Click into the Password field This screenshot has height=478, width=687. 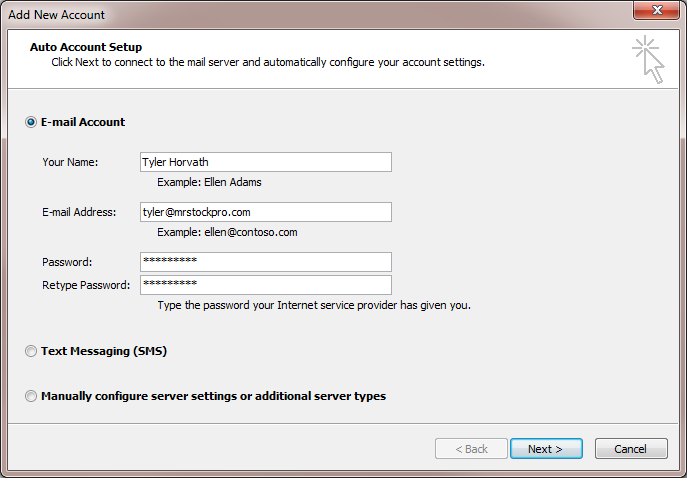click(265, 261)
